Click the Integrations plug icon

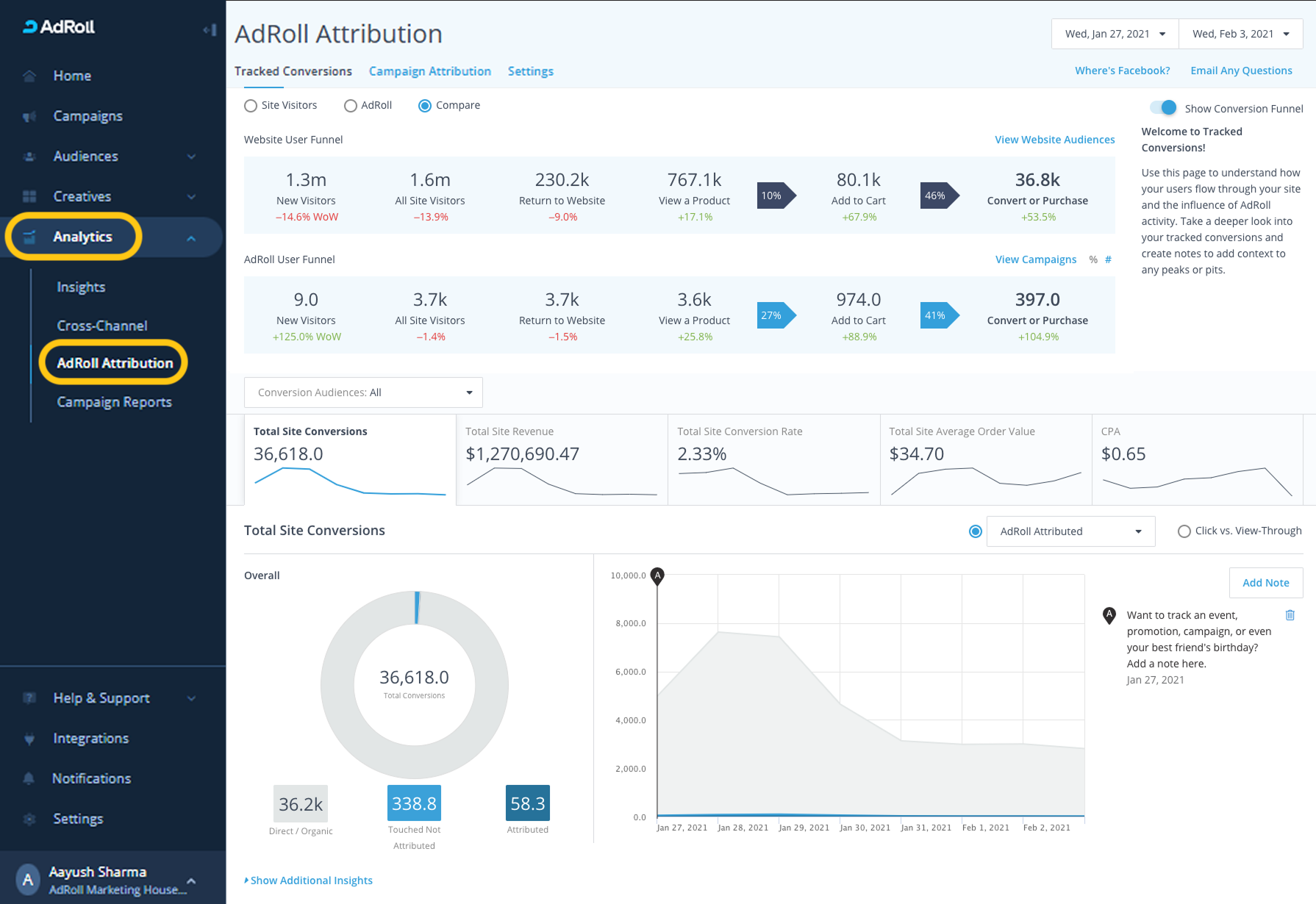(29, 739)
